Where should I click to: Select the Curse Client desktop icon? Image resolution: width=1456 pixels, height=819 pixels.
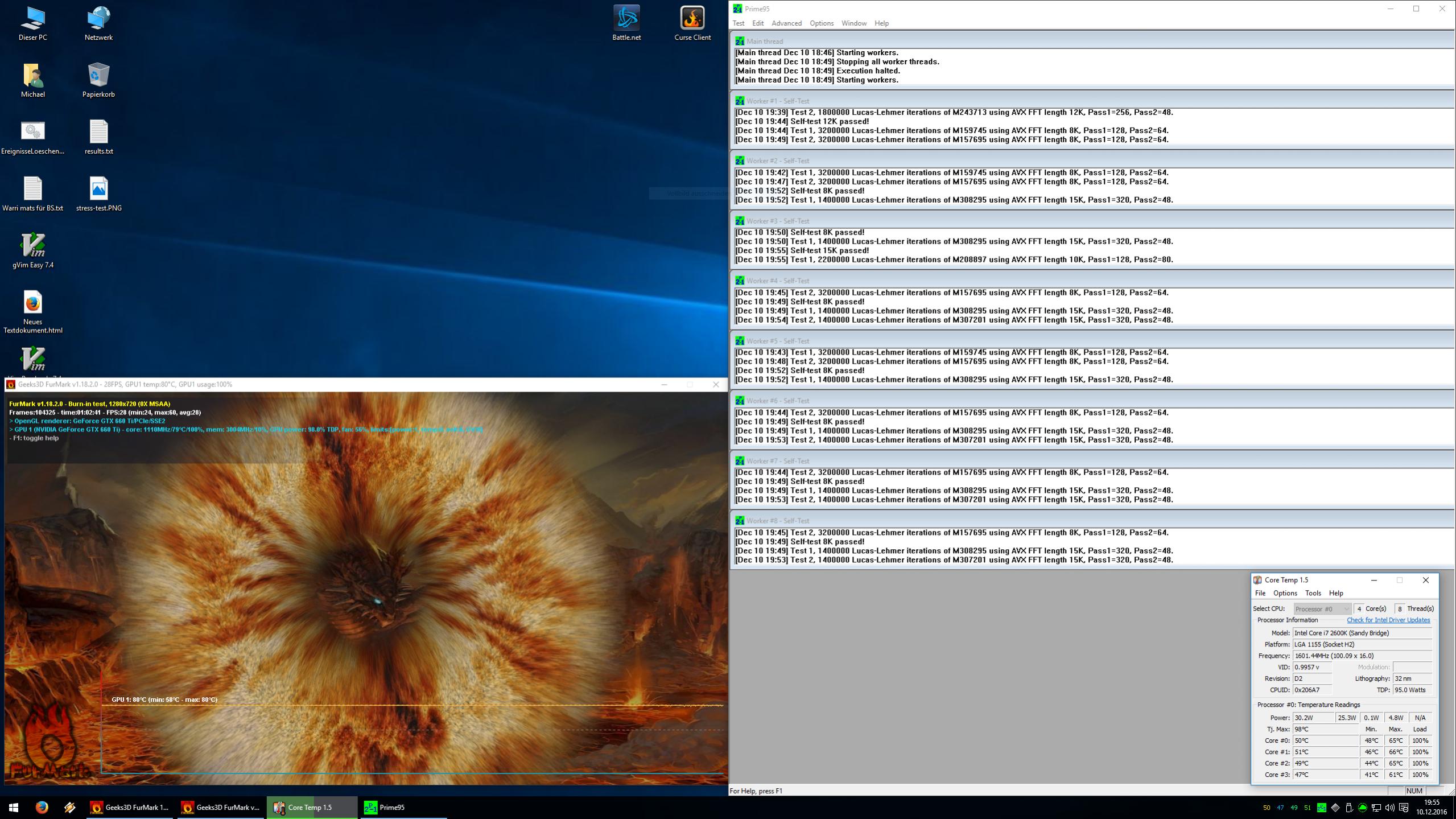click(692, 18)
